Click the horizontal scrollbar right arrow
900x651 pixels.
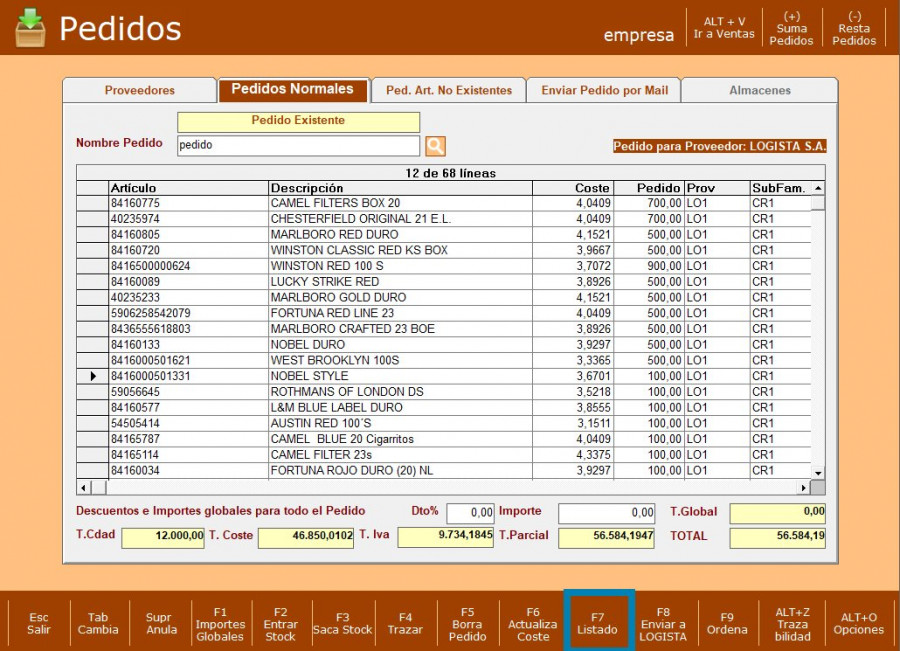pyautogui.click(x=803, y=487)
